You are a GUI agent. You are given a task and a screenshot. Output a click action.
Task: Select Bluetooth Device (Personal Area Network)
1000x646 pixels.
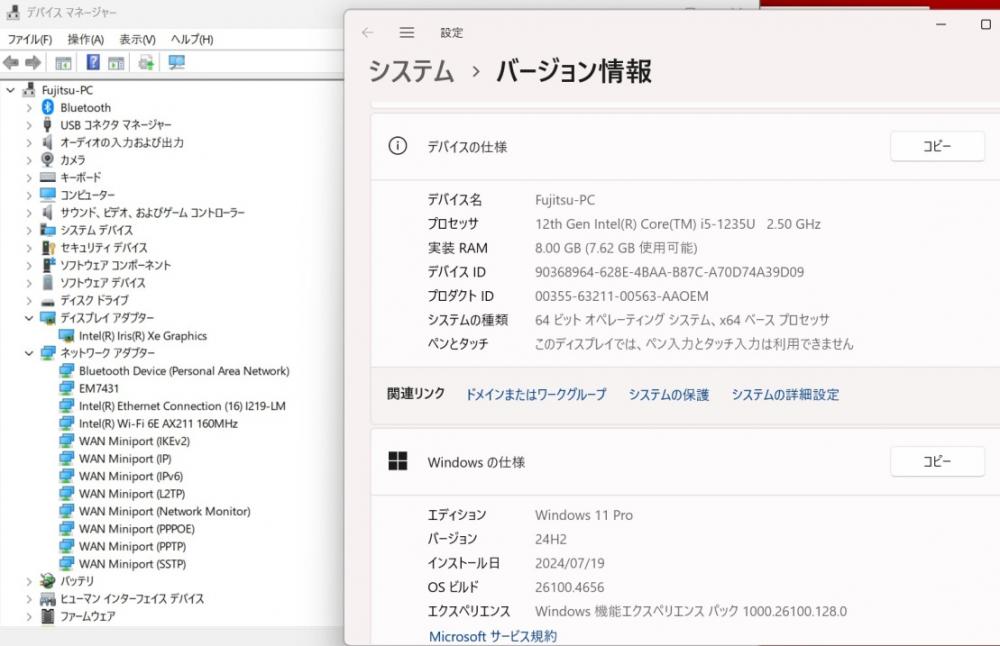pyautogui.click(x=184, y=371)
